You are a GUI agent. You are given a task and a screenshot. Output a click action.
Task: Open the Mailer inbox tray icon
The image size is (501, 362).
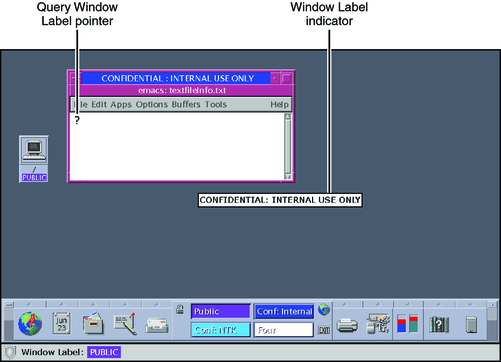click(x=157, y=325)
